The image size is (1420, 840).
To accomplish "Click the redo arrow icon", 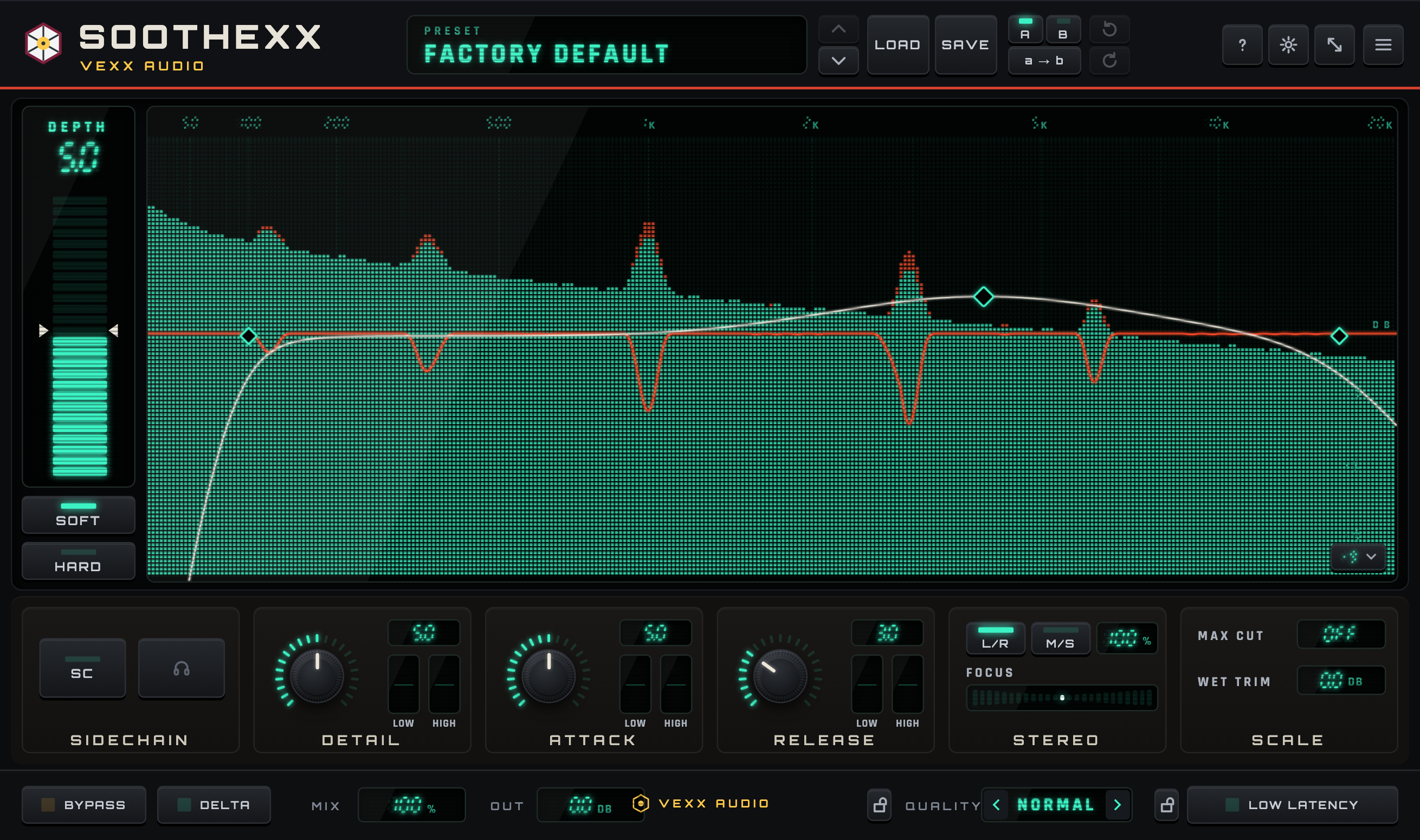I will click(1109, 60).
